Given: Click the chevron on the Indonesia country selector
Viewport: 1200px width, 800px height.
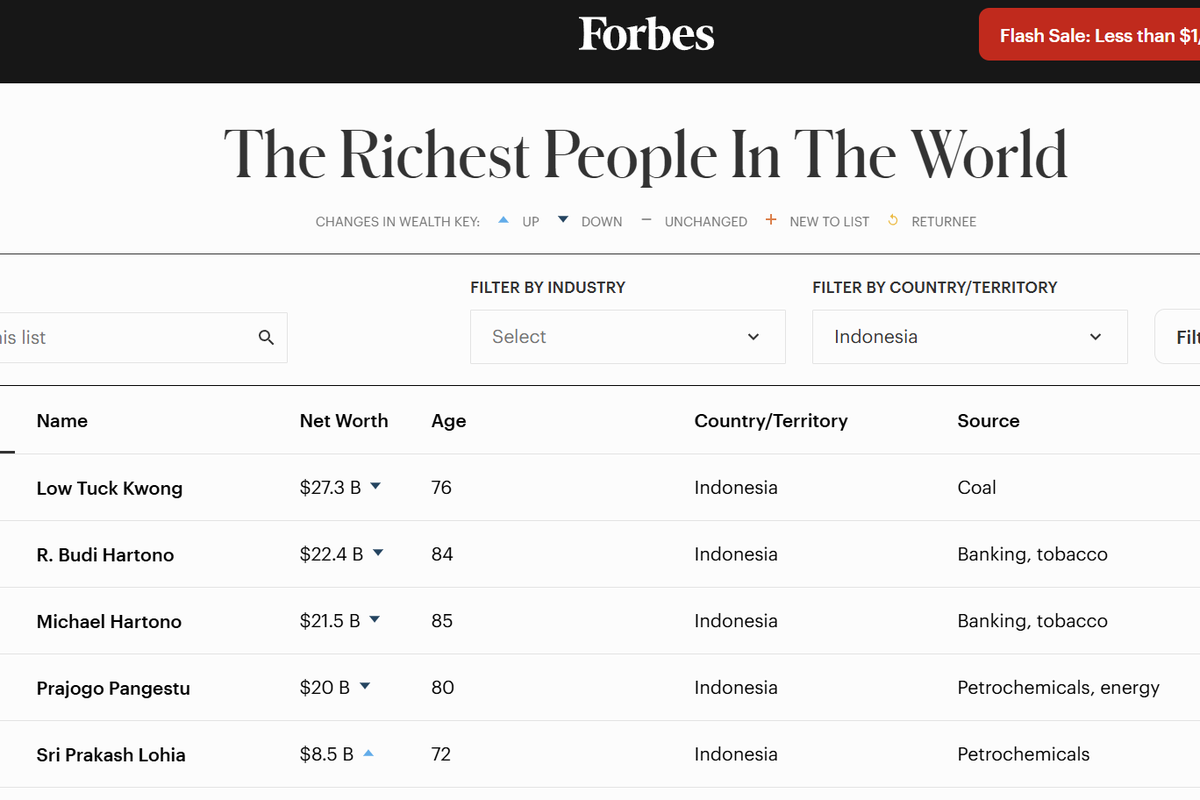Looking at the screenshot, I should 1095,337.
